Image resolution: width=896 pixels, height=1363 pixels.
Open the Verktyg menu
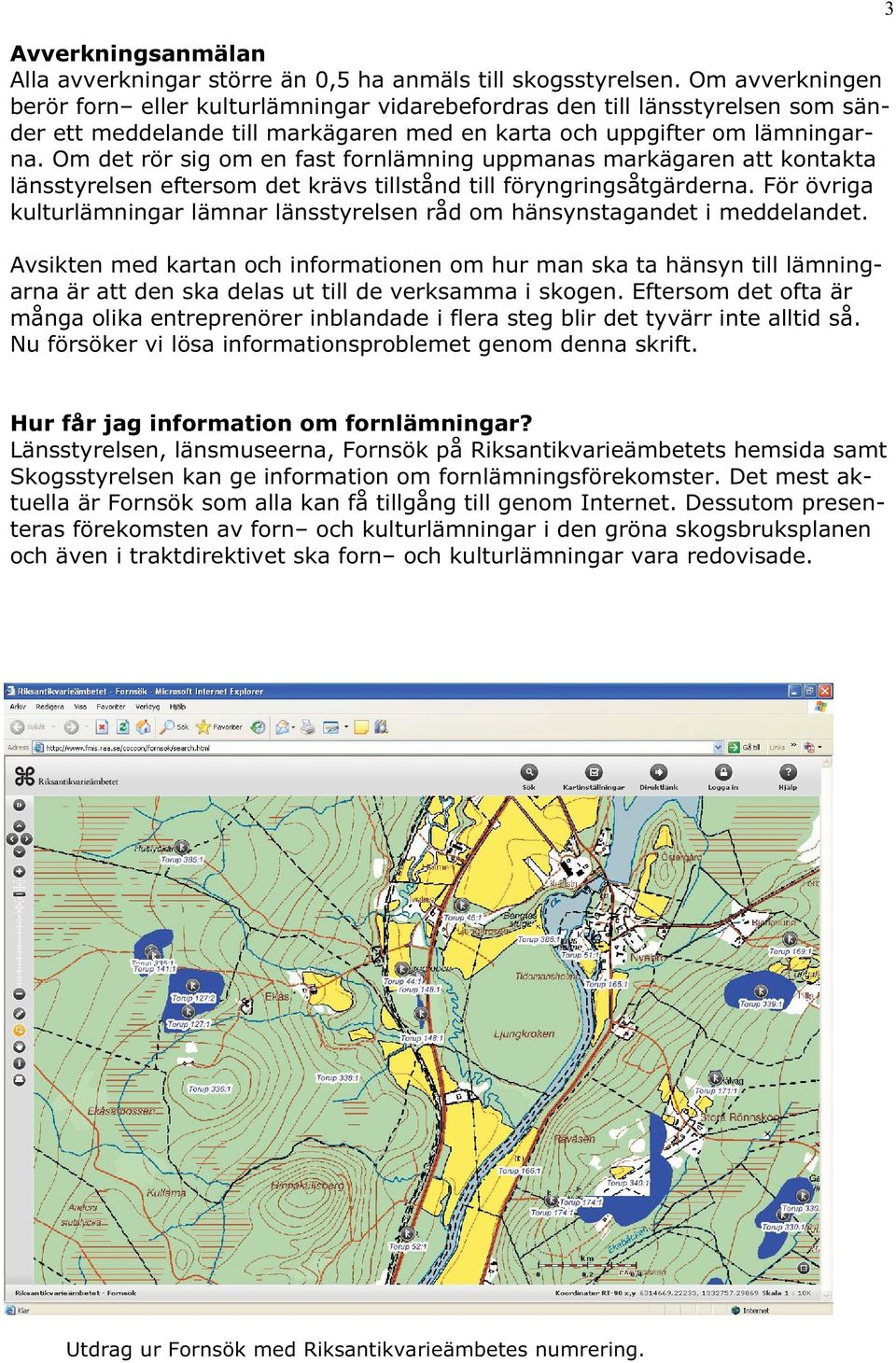(x=147, y=707)
